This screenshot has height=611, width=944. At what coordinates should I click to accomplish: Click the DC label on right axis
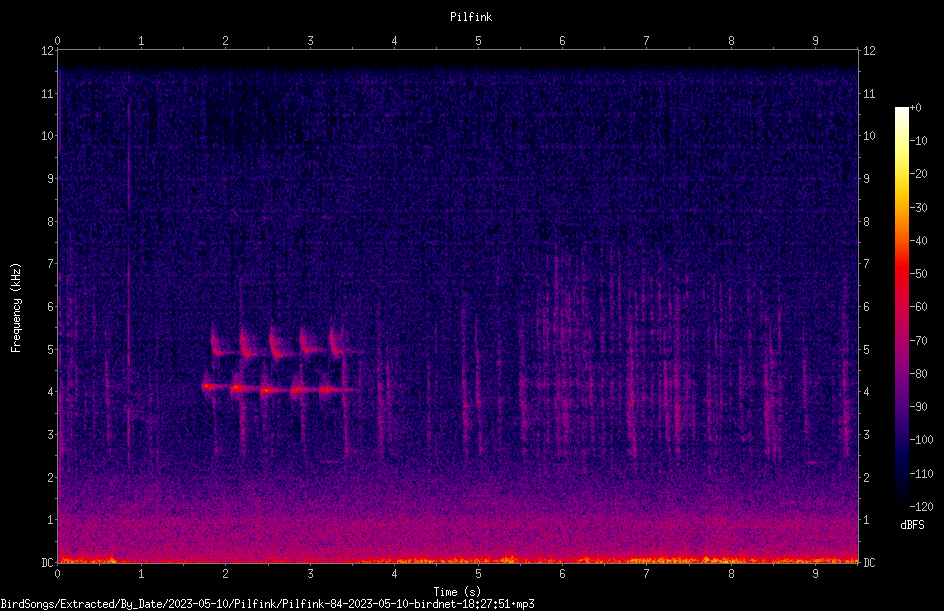coord(869,562)
